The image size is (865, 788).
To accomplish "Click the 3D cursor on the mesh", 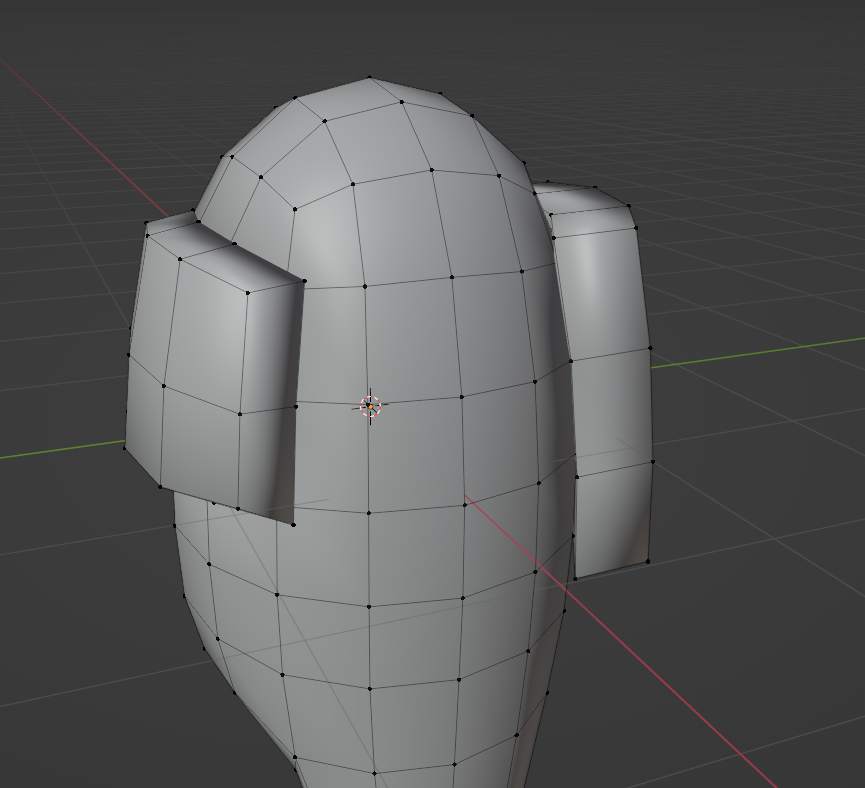I will click(x=370, y=406).
